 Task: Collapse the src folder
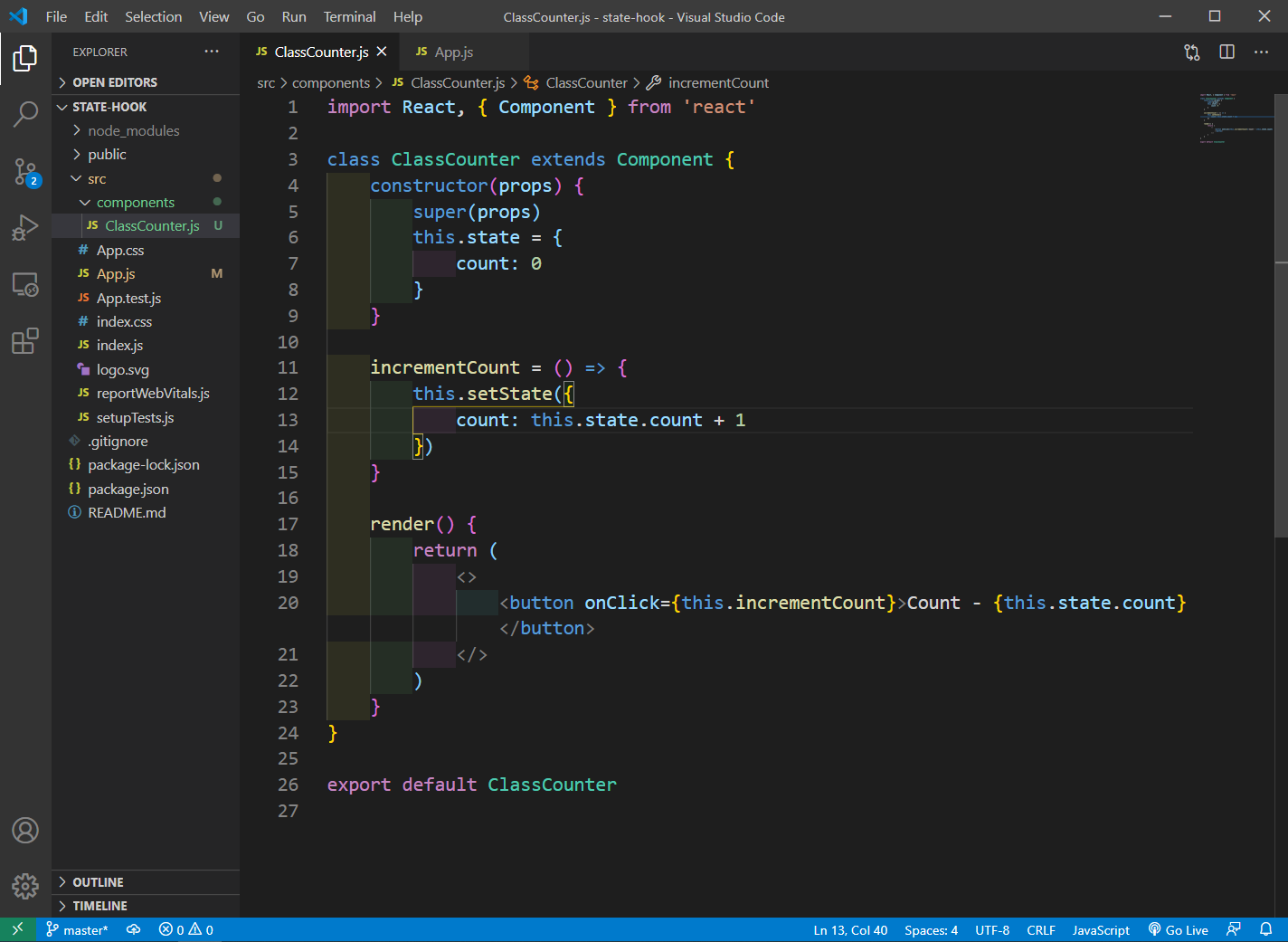(x=146, y=179)
